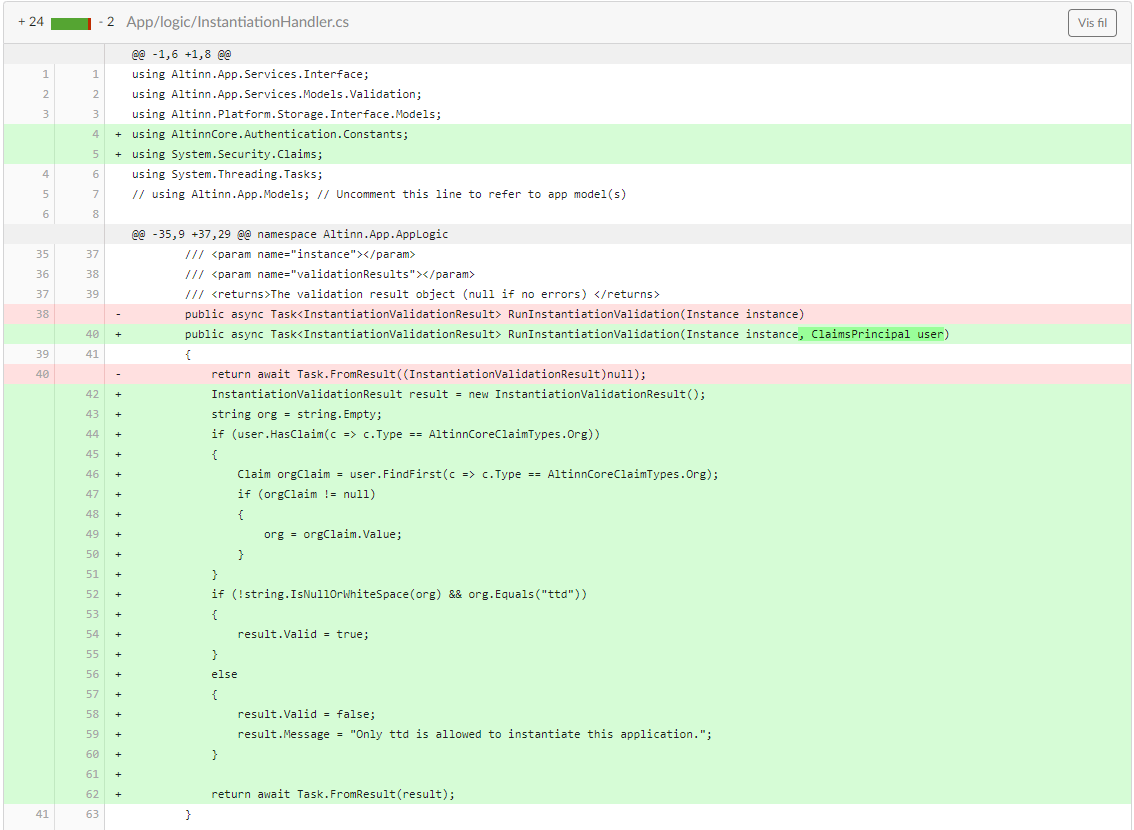Click new line number 40

click(x=93, y=334)
